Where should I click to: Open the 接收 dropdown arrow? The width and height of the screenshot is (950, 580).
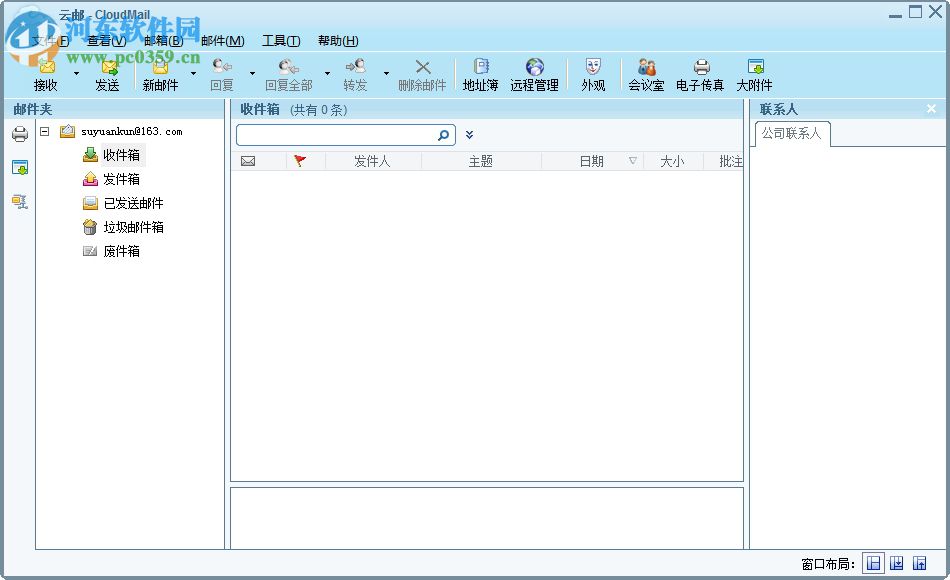point(75,72)
